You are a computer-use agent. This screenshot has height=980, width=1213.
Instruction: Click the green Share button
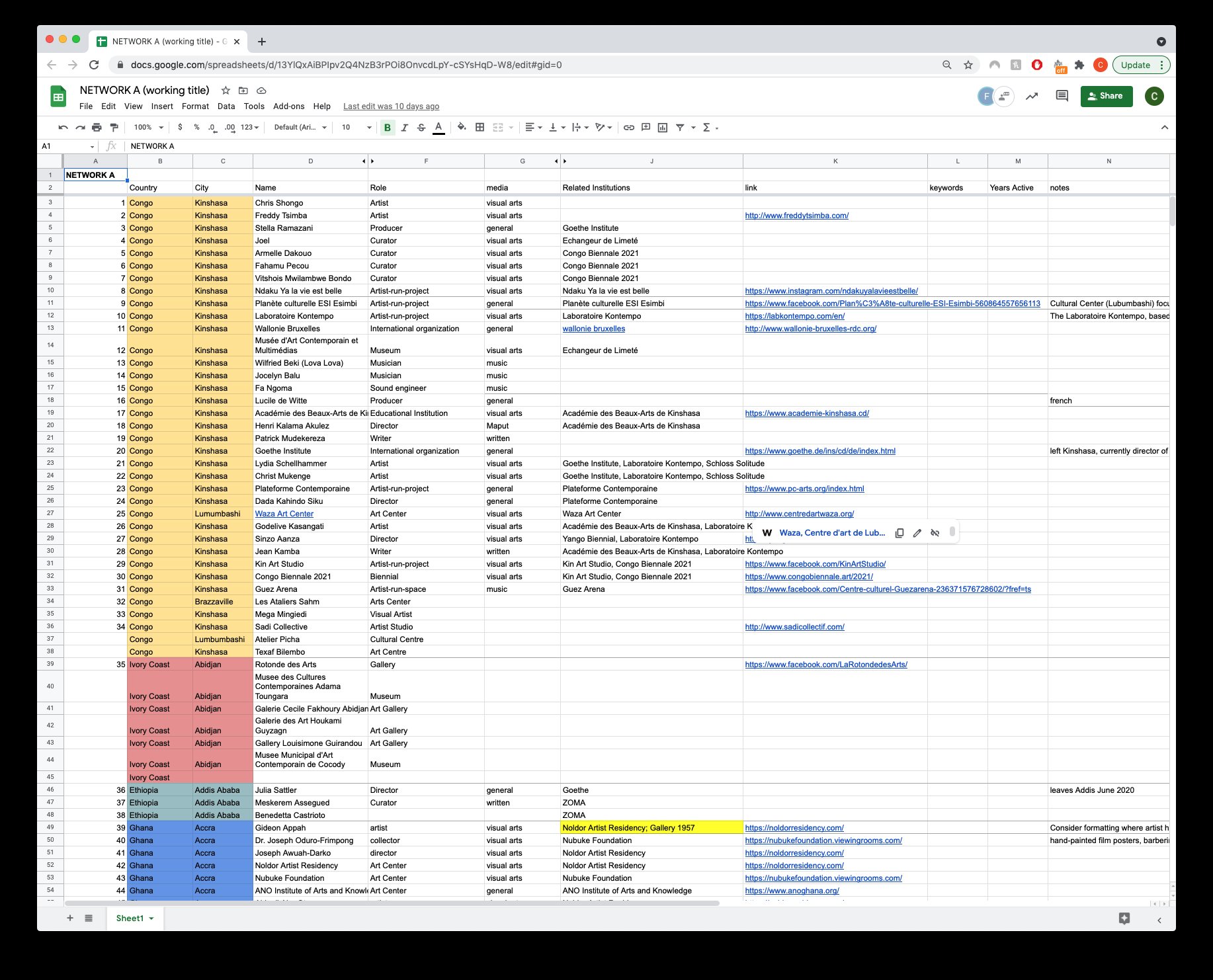pos(1107,96)
